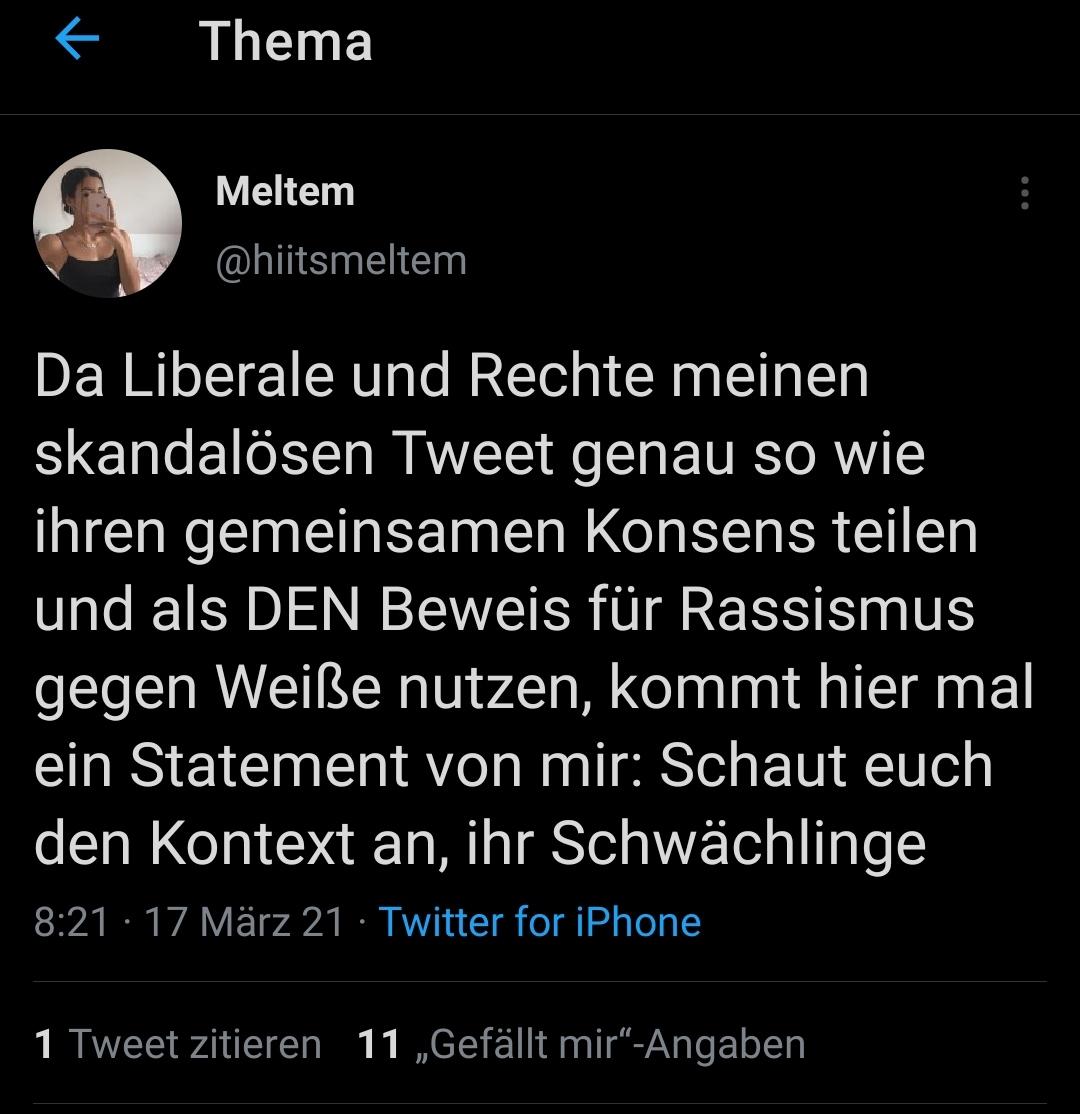Open the @hiitsmeltem handle
The height and width of the screenshot is (1114, 1080).
pyautogui.click(x=341, y=261)
